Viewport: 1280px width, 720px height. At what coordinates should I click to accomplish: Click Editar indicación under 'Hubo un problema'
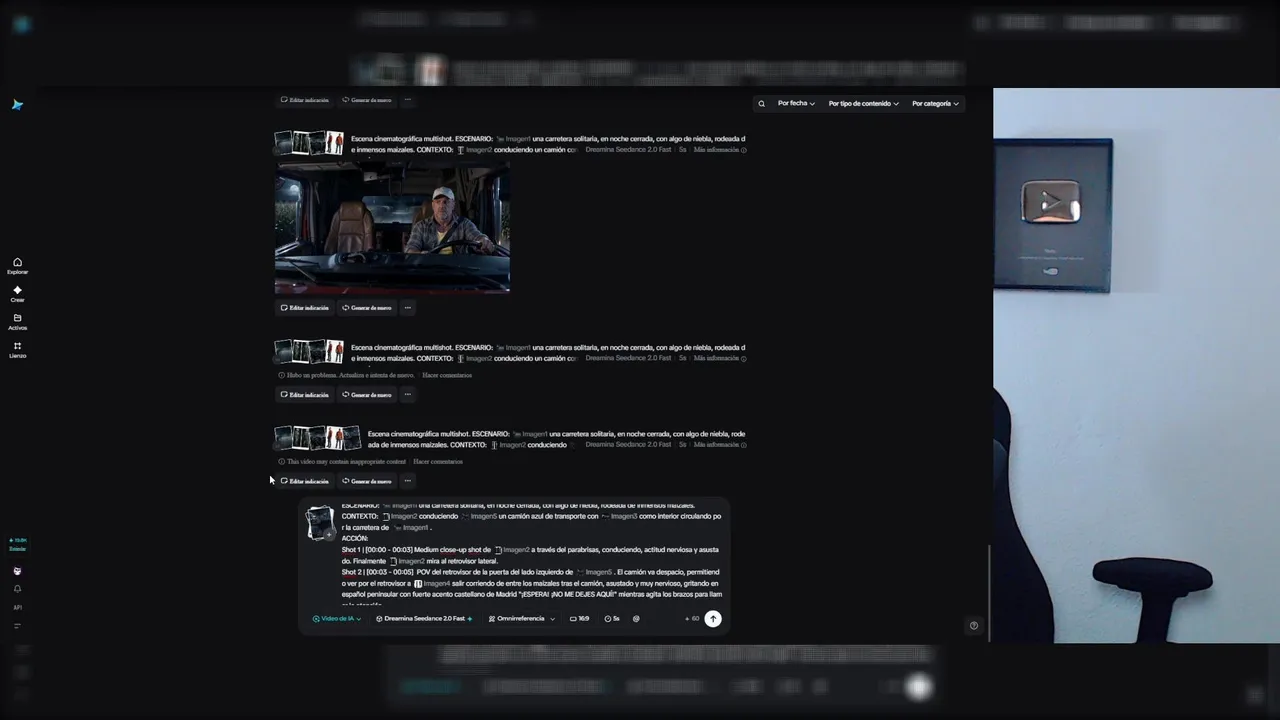(x=304, y=394)
